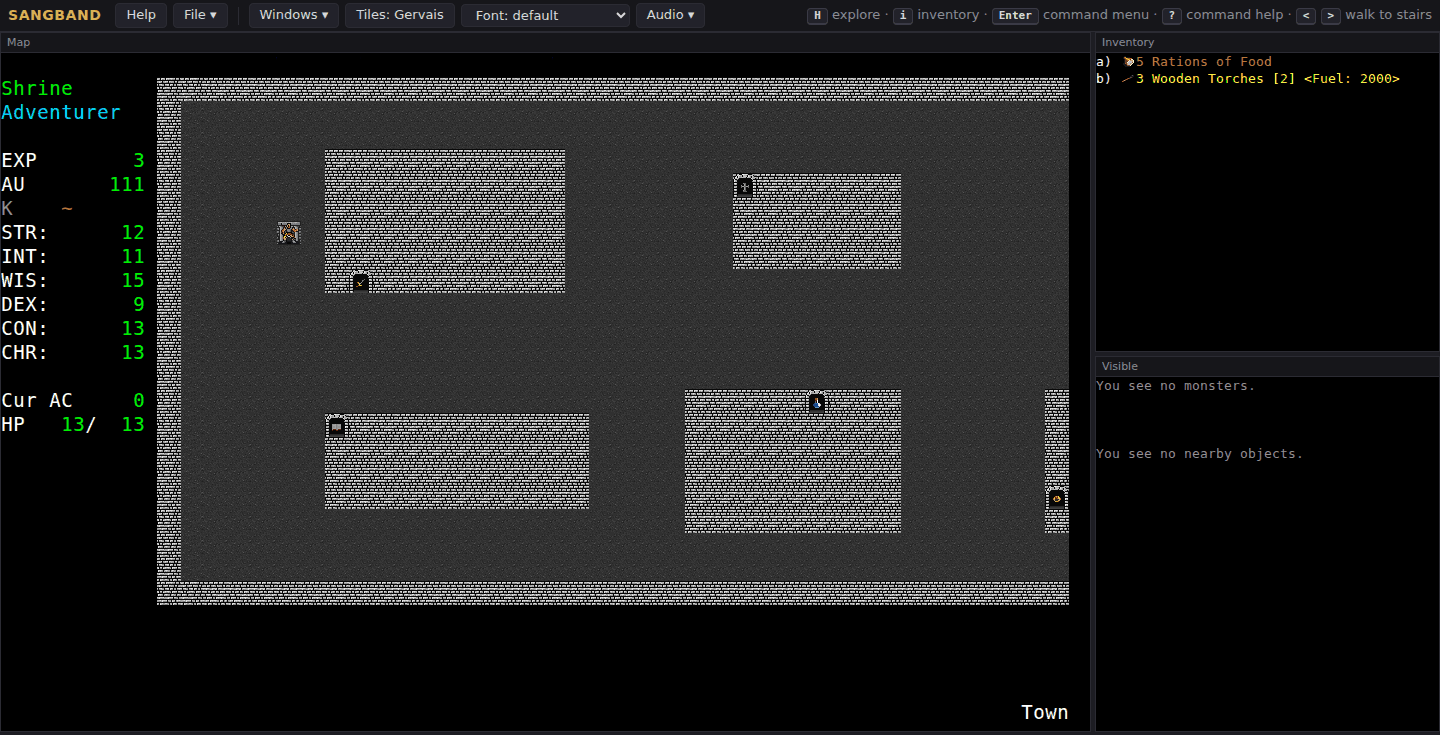Click the CON stat row

click(73, 328)
